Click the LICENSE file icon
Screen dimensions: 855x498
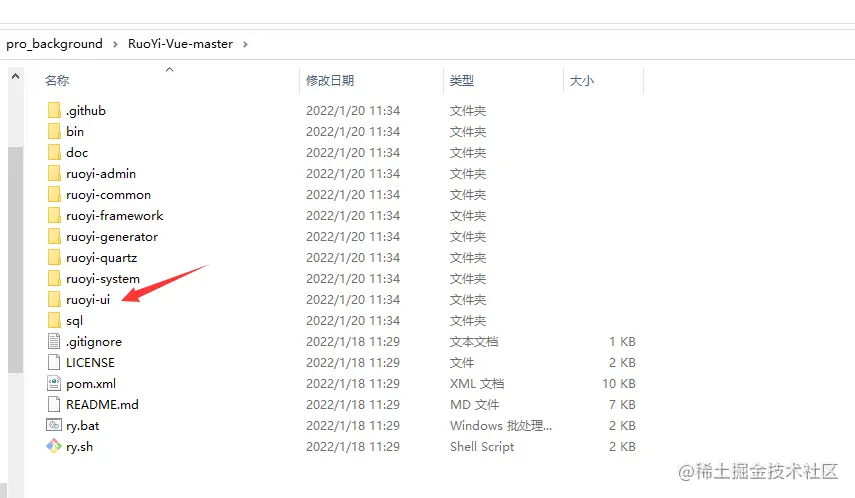[54, 362]
